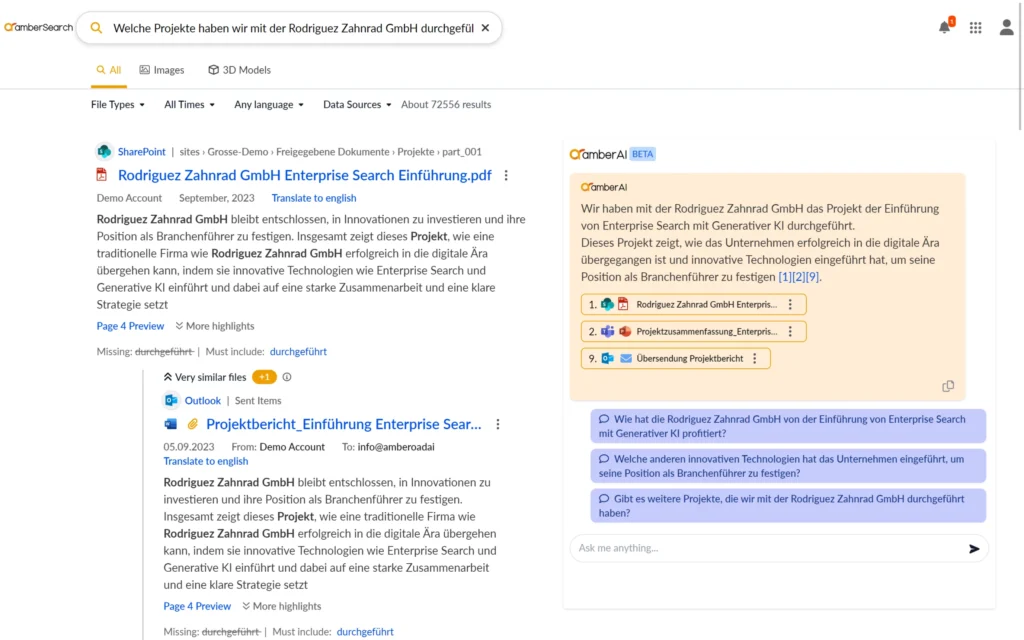Collapse the Very similar files section
1024x640 pixels.
pos(168,377)
